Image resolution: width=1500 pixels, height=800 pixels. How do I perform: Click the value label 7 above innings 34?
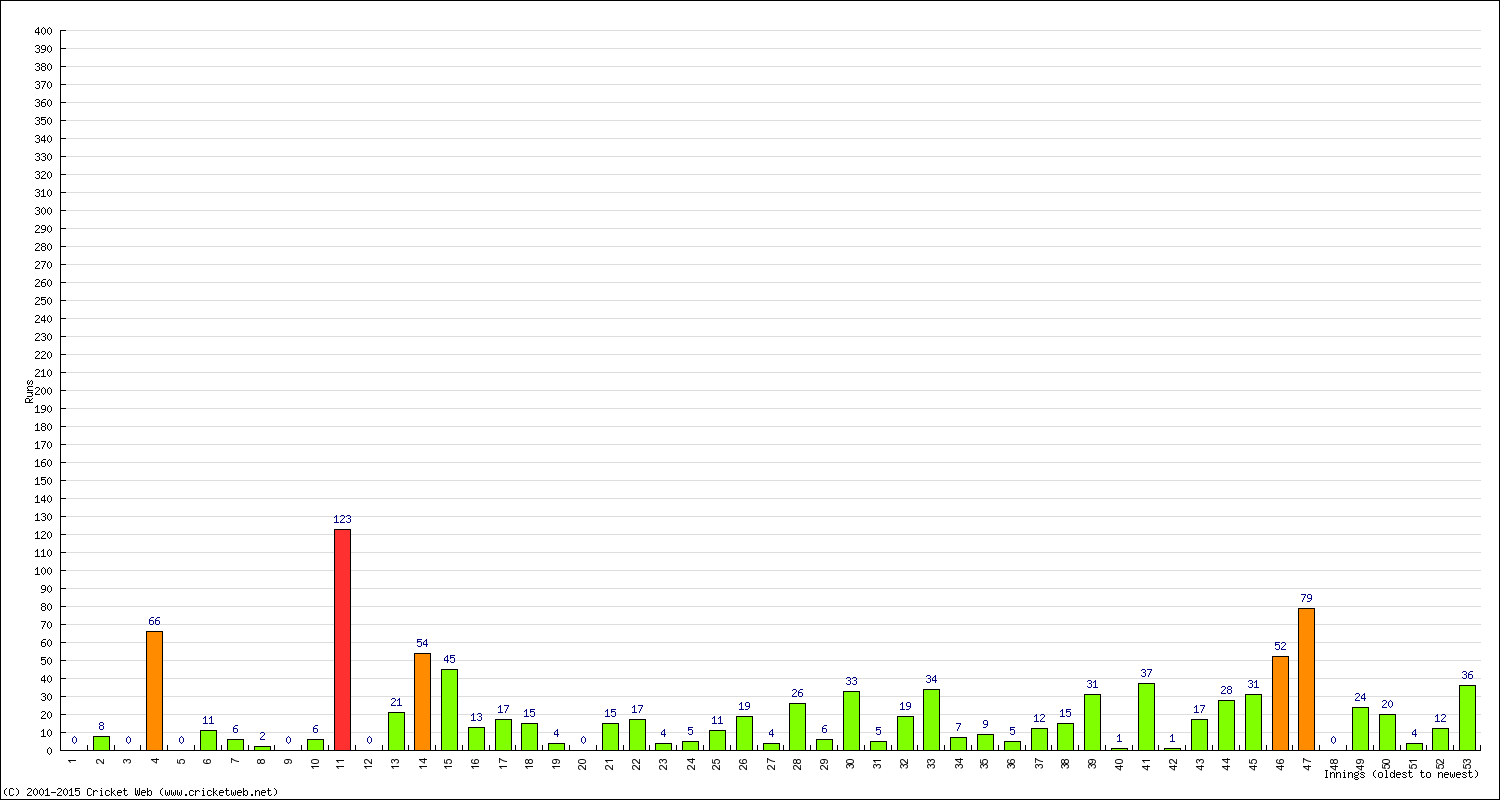coord(958,727)
